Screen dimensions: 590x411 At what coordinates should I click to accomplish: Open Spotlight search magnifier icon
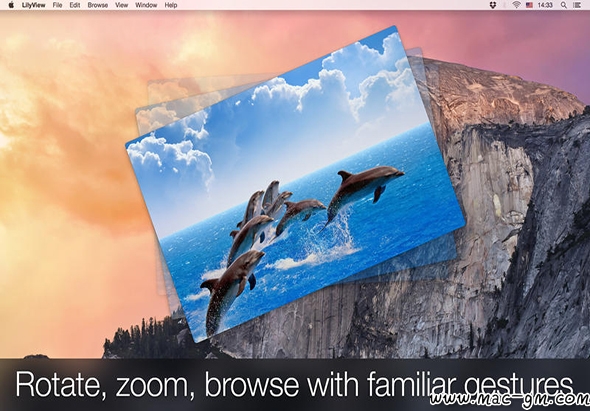coord(564,5)
